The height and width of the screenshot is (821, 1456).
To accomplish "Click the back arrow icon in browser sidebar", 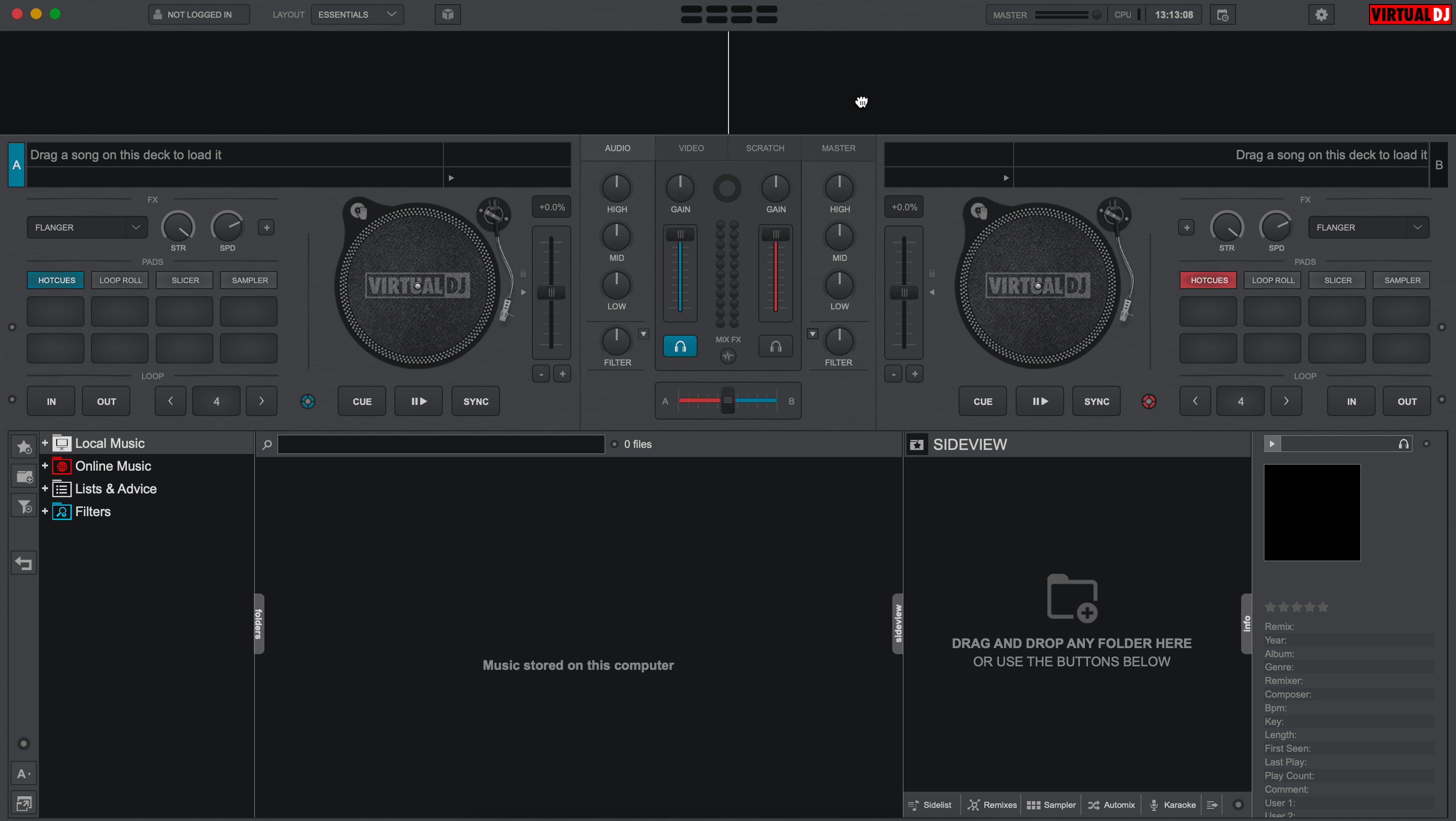I will pyautogui.click(x=24, y=563).
